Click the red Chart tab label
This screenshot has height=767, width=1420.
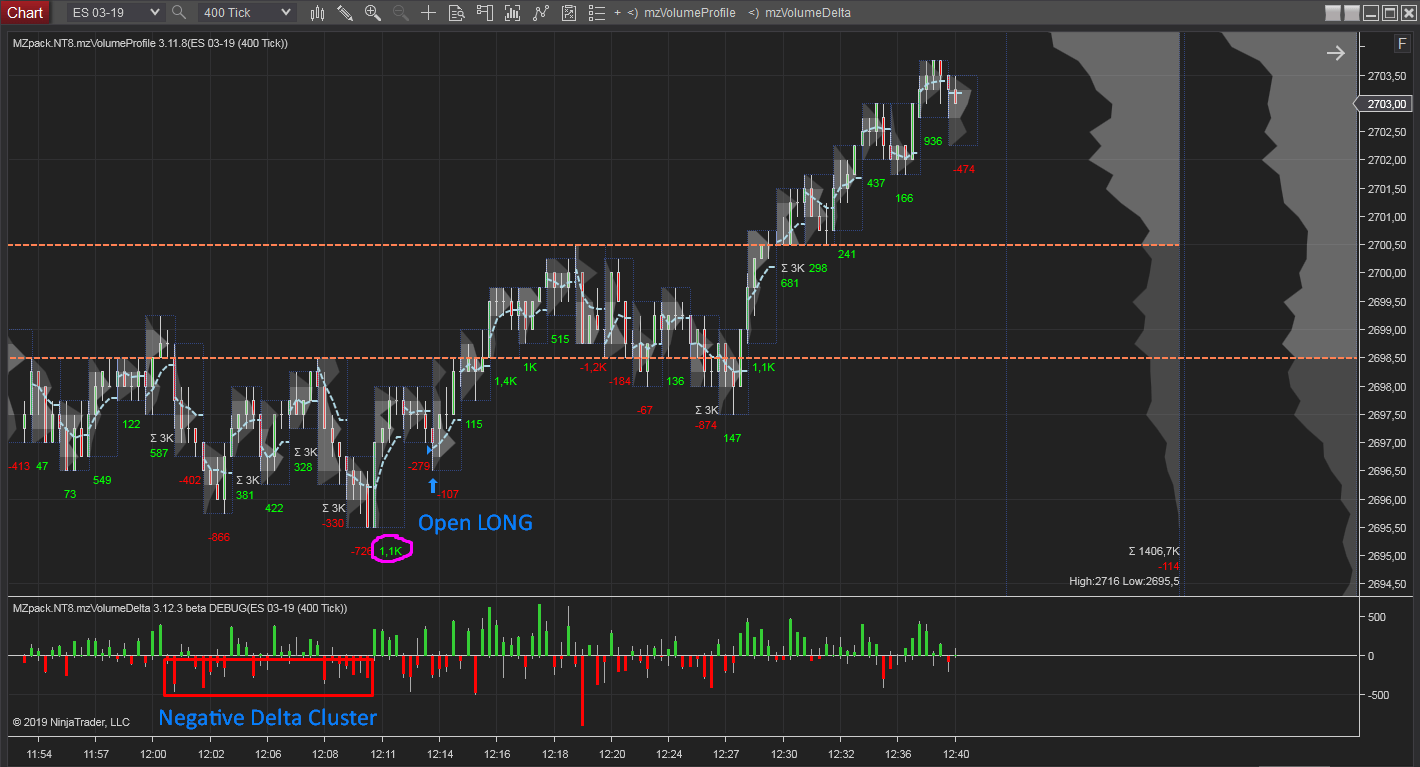[25, 12]
